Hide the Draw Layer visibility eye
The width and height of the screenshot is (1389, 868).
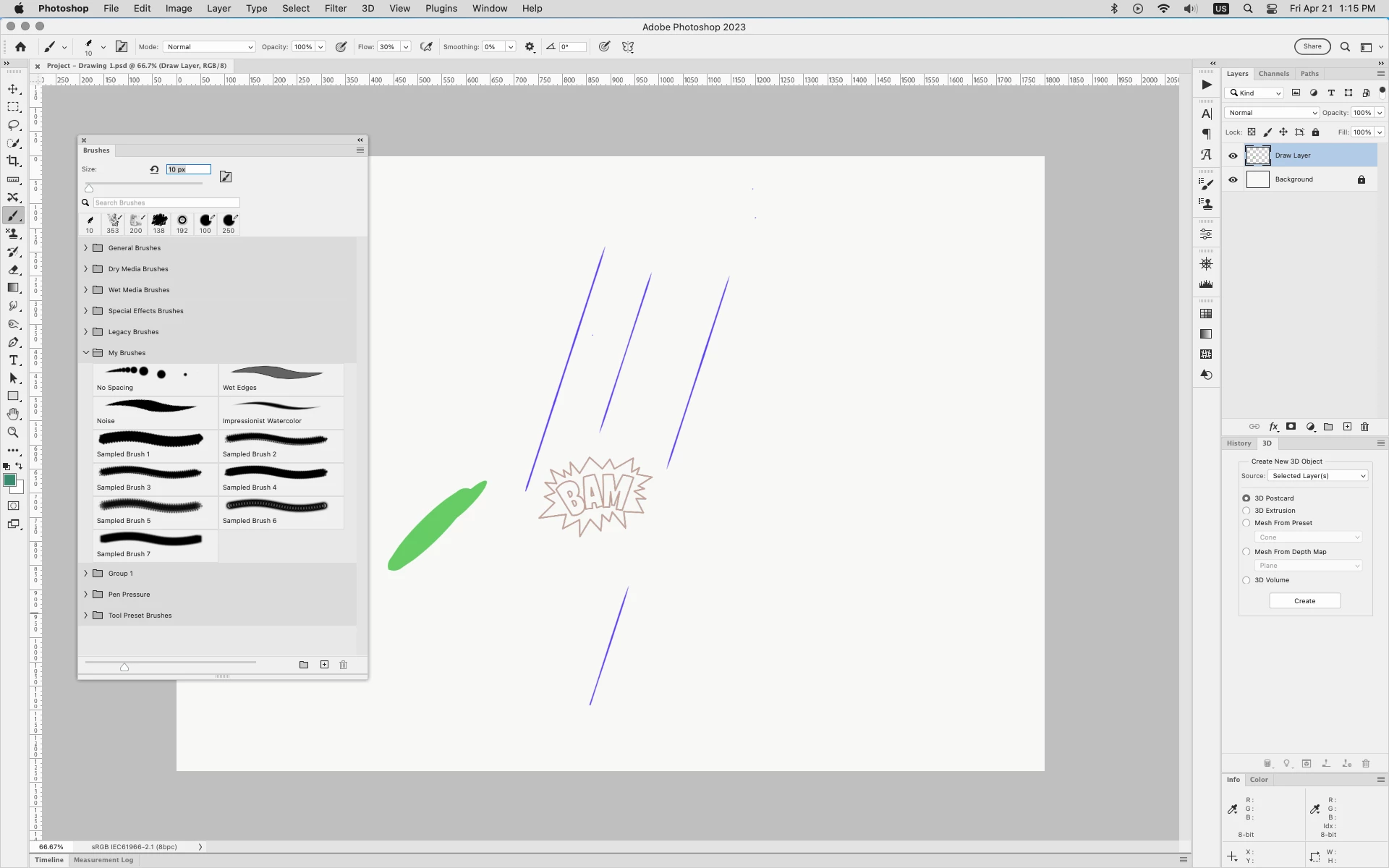coord(1233,156)
